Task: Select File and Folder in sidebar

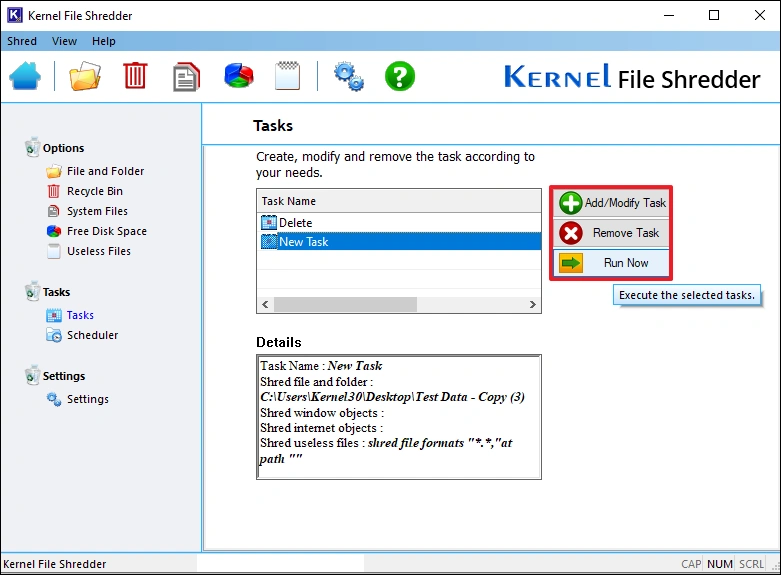Action: click(x=105, y=171)
